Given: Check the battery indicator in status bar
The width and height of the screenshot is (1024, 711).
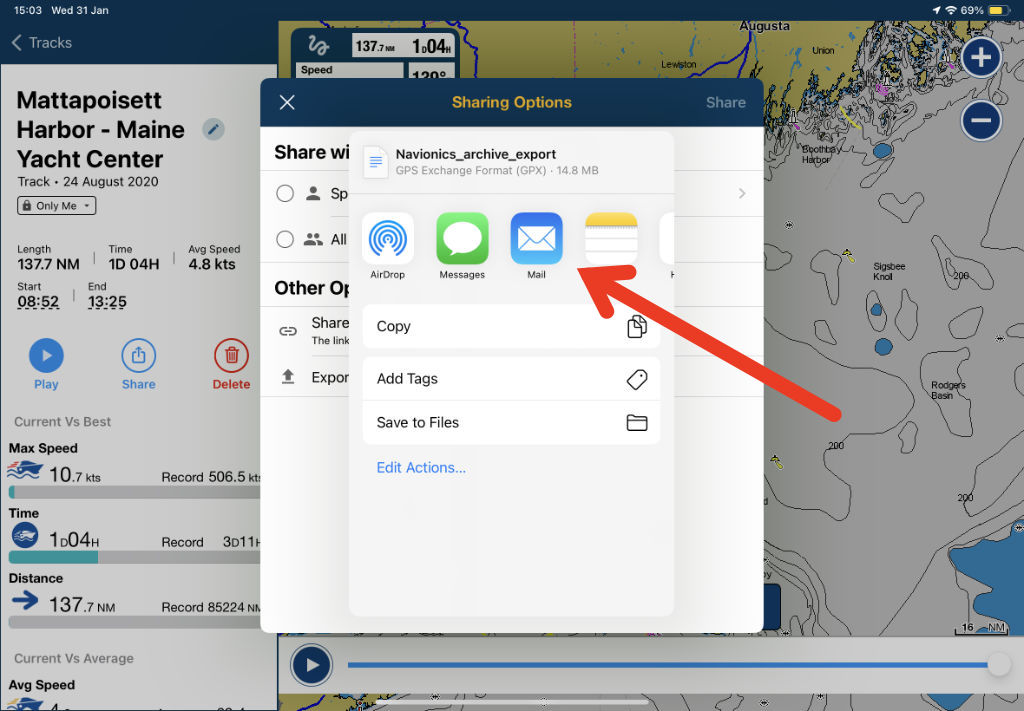Looking at the screenshot, I should pyautogui.click(x=999, y=10).
